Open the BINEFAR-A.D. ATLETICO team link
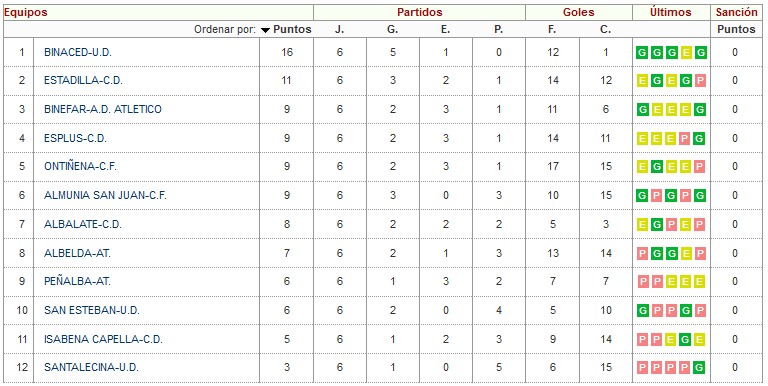Image resolution: width=768 pixels, height=386 pixels. click(102, 109)
